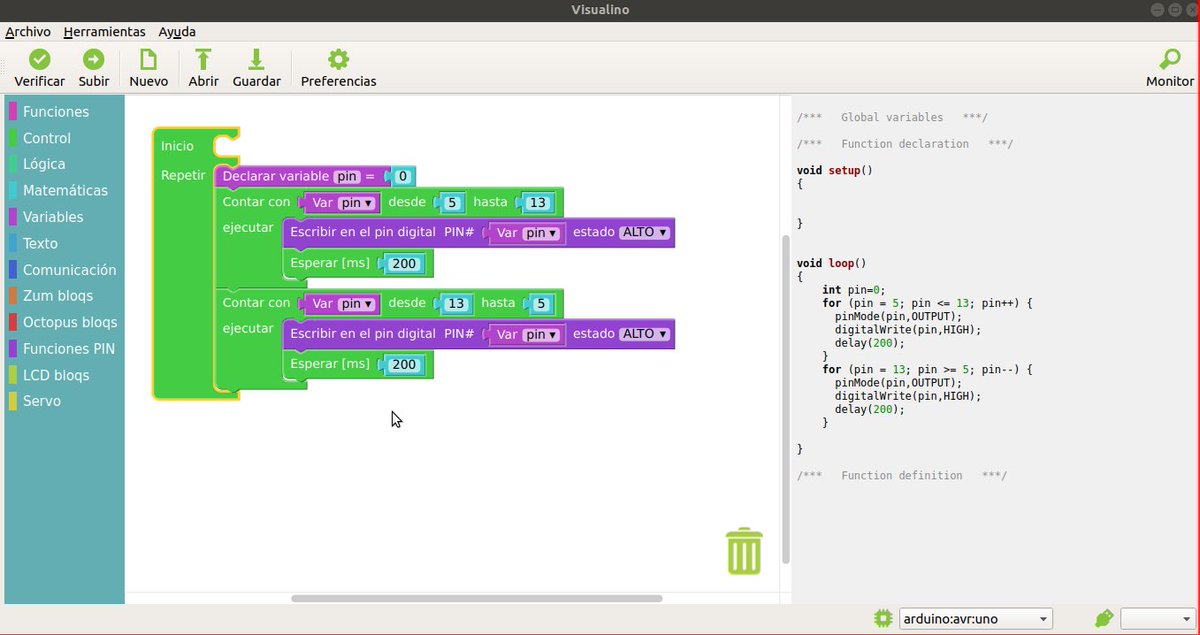Open the Herramientas menu

tap(104, 32)
